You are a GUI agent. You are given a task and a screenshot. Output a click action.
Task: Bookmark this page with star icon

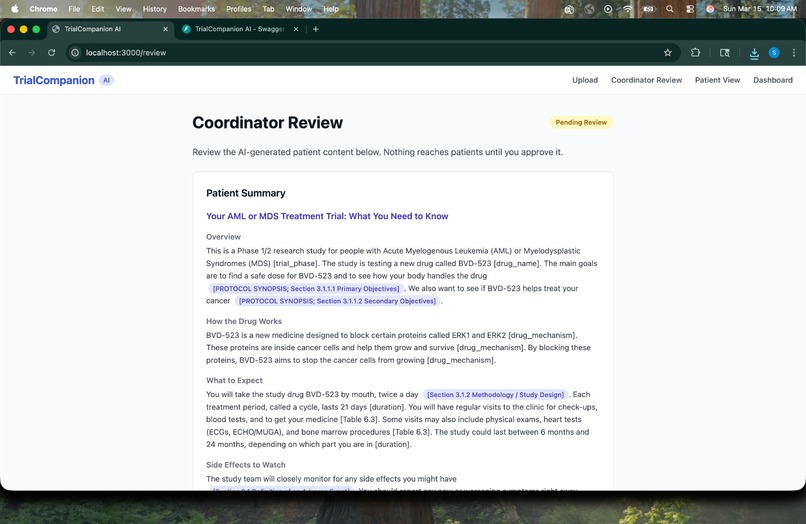tap(668, 52)
